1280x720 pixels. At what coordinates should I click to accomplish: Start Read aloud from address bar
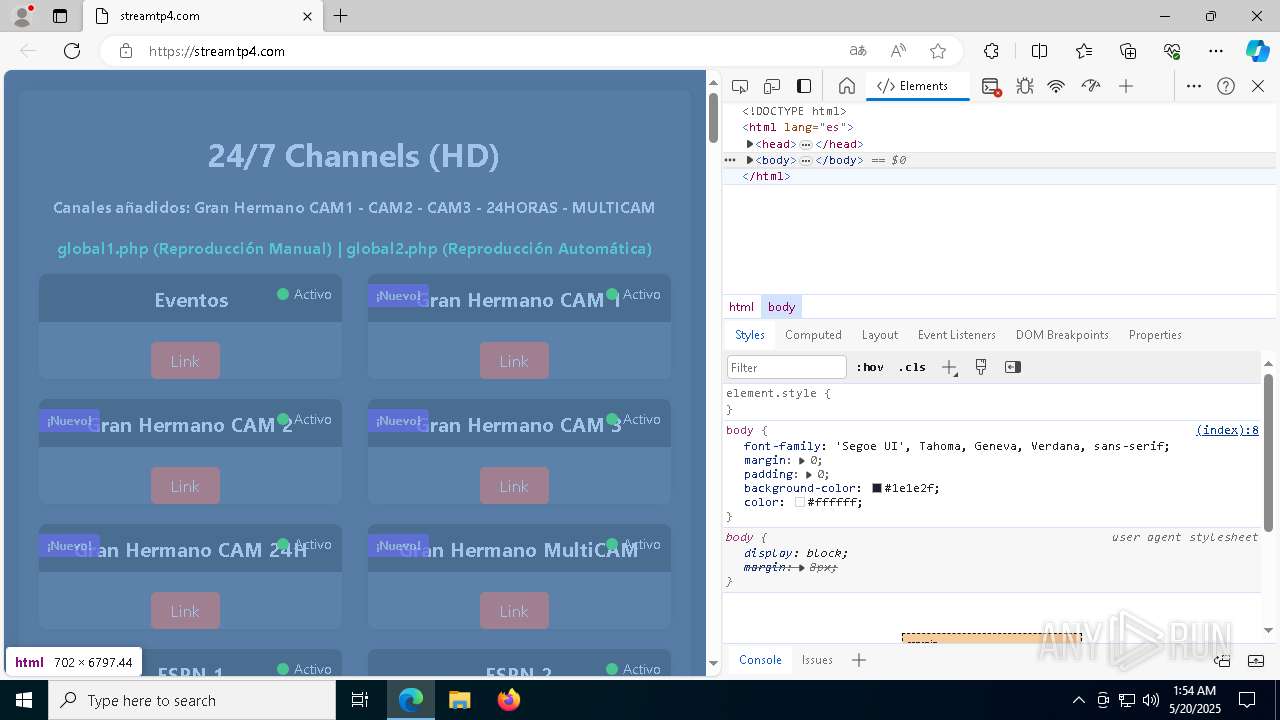point(898,51)
